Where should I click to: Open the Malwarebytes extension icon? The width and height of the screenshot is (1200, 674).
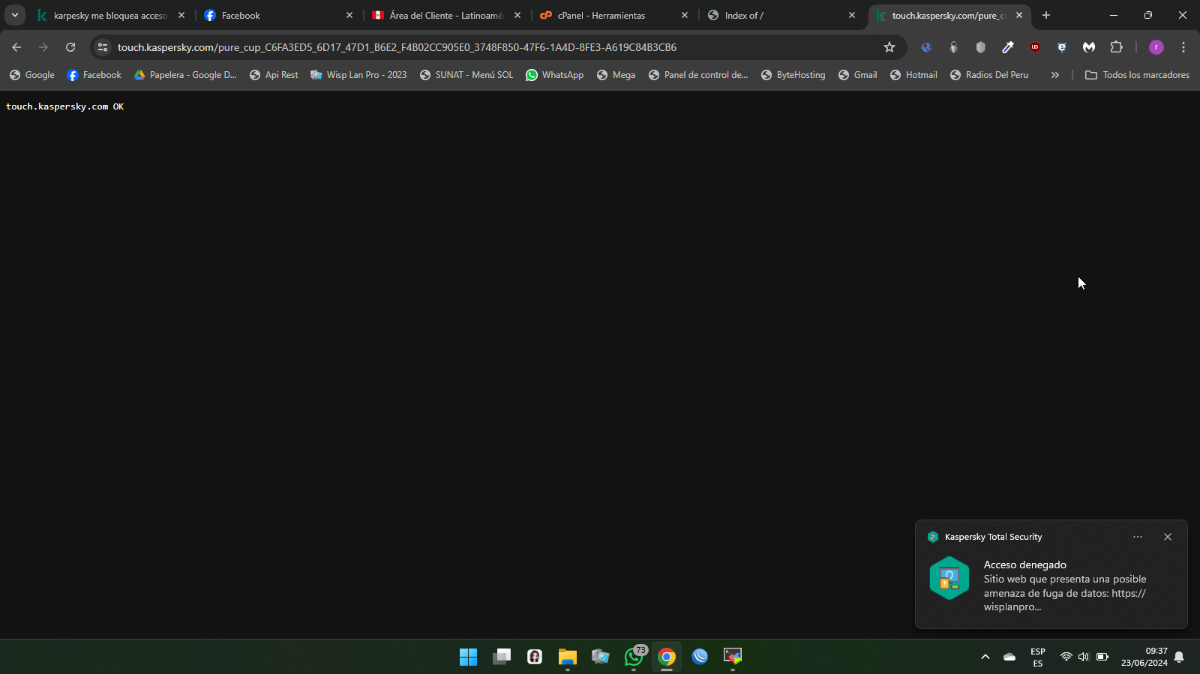tap(1089, 47)
